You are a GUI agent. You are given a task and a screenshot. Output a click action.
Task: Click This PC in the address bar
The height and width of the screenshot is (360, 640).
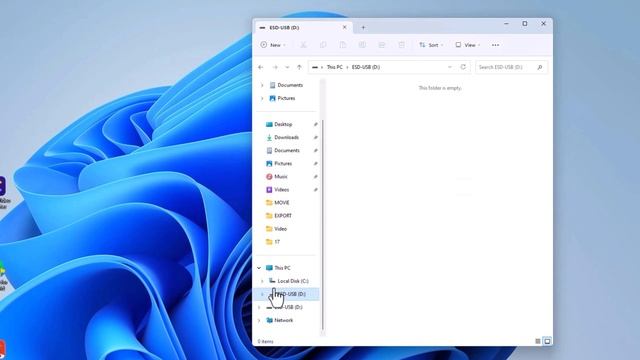[x=335, y=67]
